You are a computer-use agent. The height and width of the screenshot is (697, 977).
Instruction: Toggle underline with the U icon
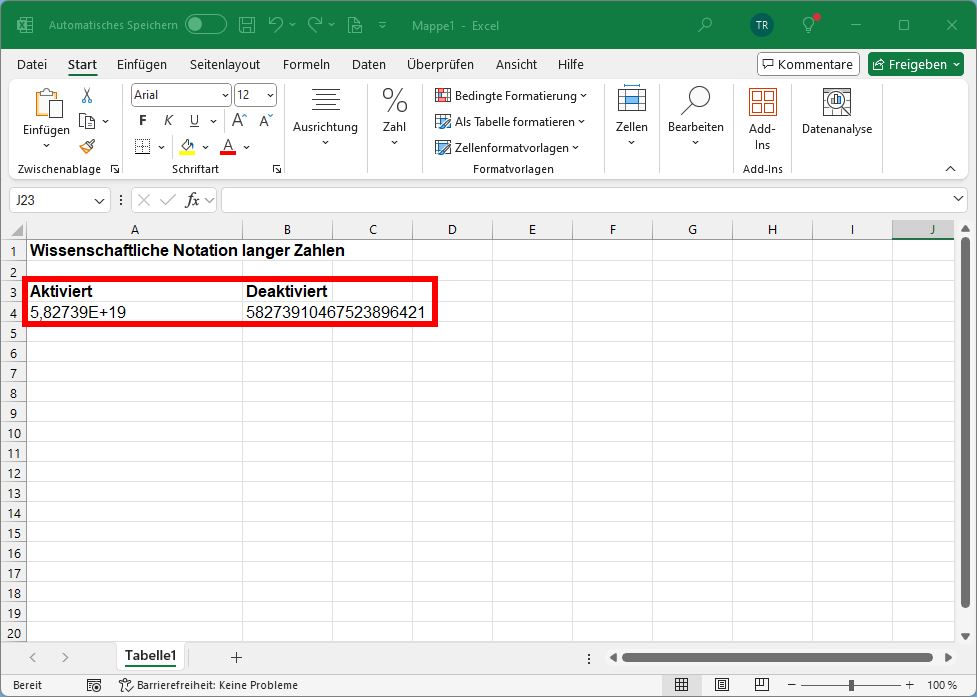pyautogui.click(x=192, y=120)
